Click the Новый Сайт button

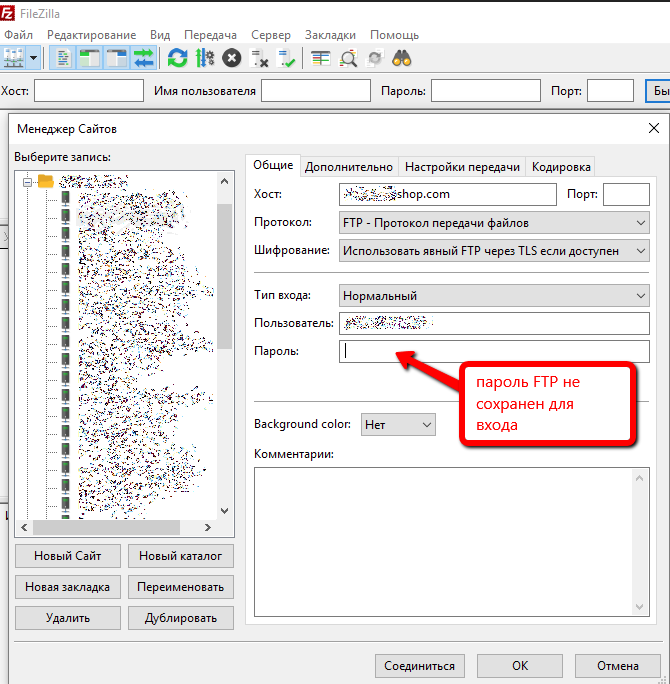[68, 556]
